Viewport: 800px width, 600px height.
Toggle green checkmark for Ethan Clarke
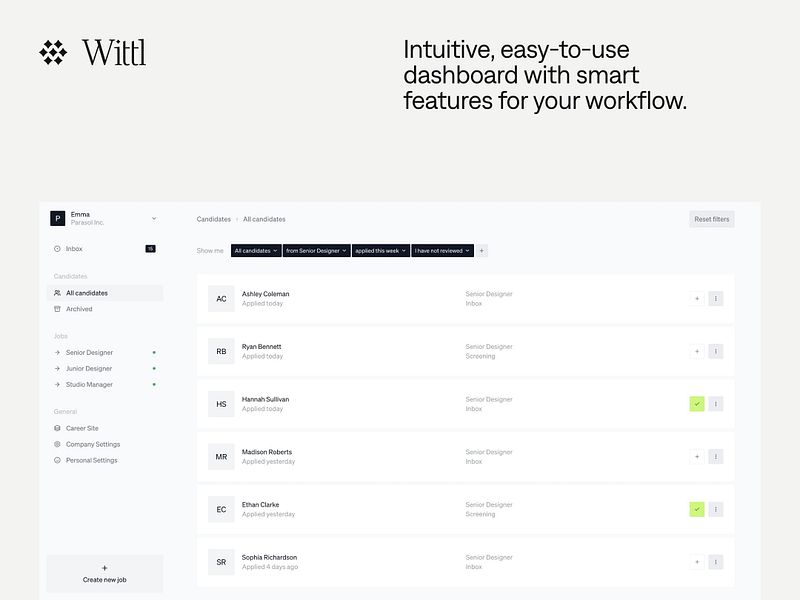coord(697,509)
